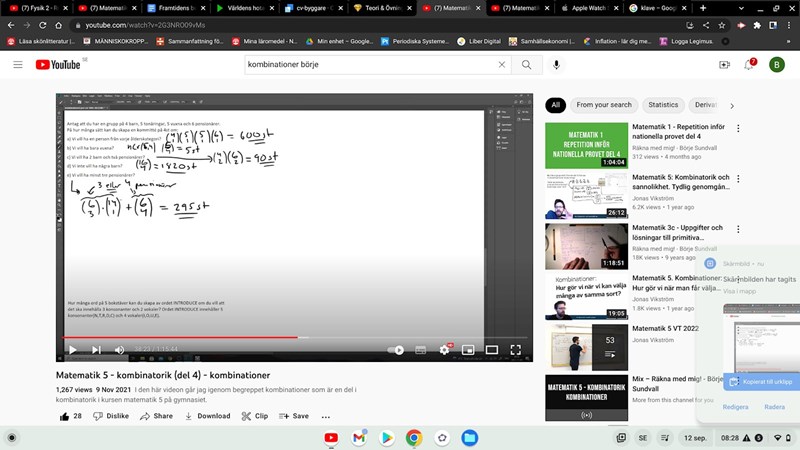Like the video
Screen dimensions: 800x450
click(71, 416)
